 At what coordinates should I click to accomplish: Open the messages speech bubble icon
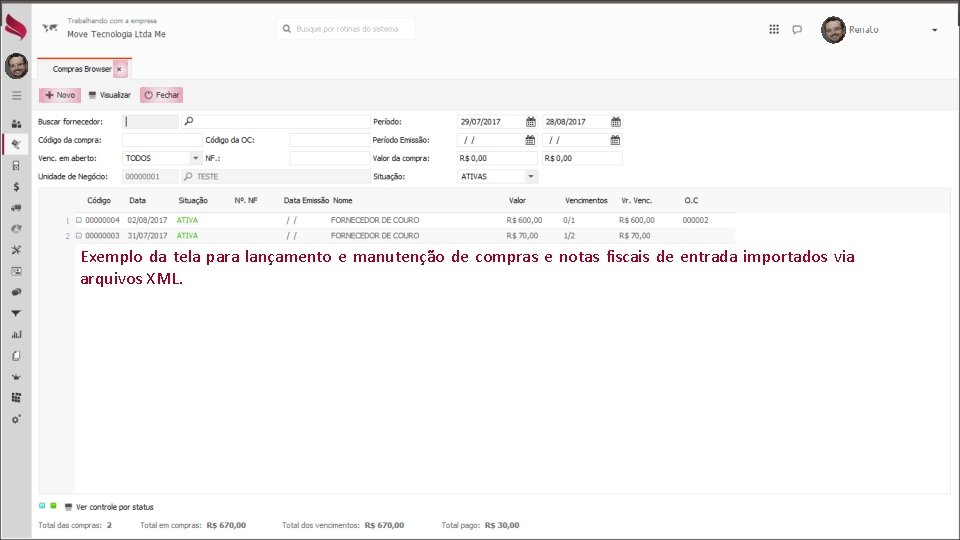point(797,29)
